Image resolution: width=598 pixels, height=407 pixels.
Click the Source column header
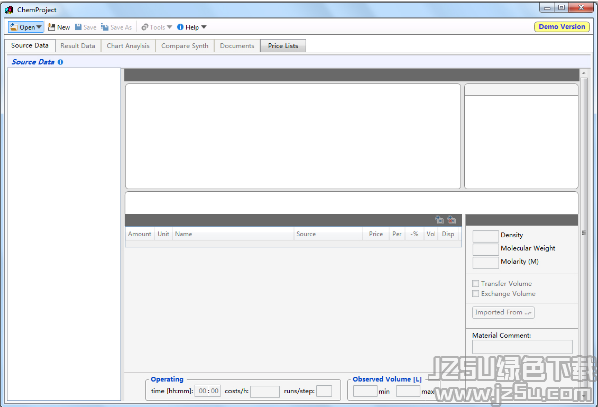click(328, 234)
